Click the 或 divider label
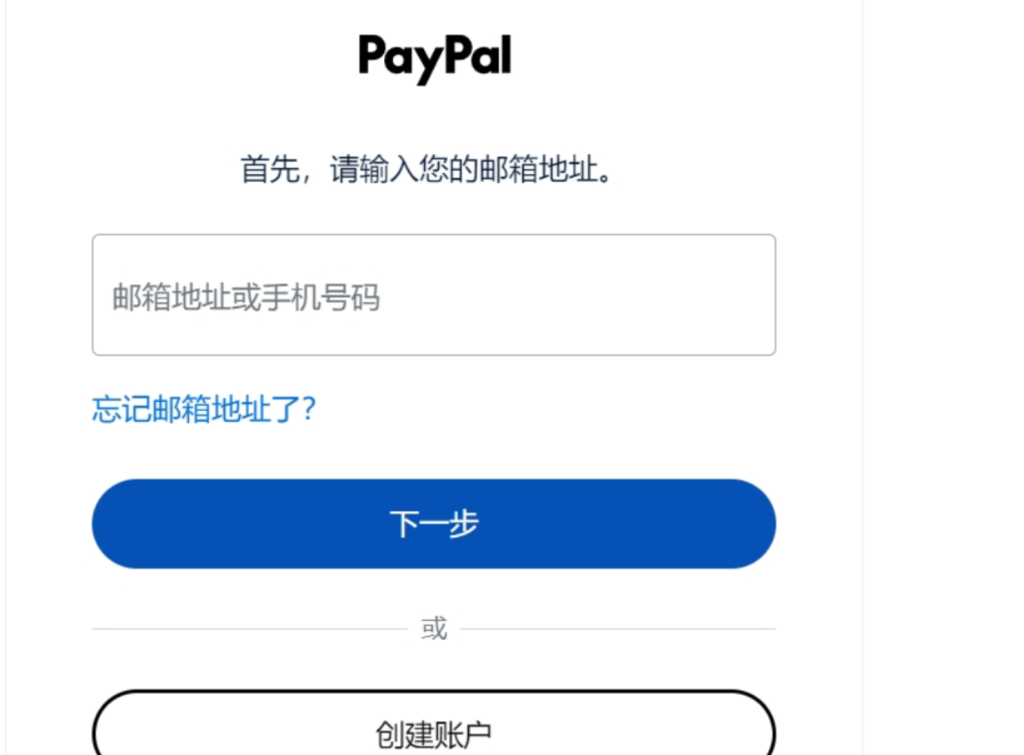The image size is (1024, 755). (434, 628)
